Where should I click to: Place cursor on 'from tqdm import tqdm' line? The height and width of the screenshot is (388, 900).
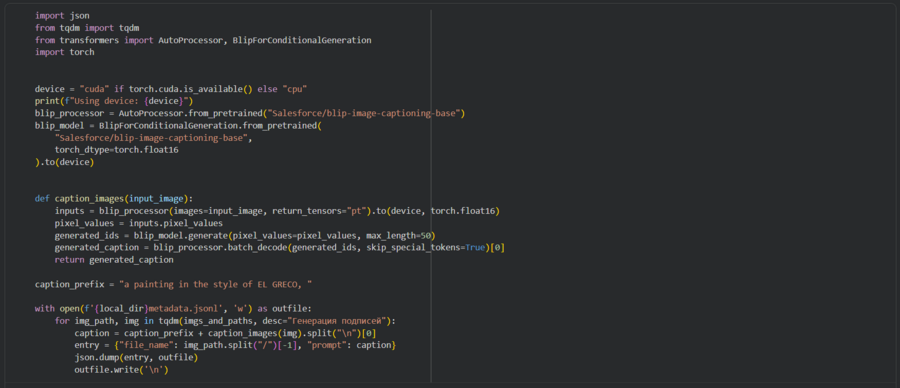coord(87,28)
